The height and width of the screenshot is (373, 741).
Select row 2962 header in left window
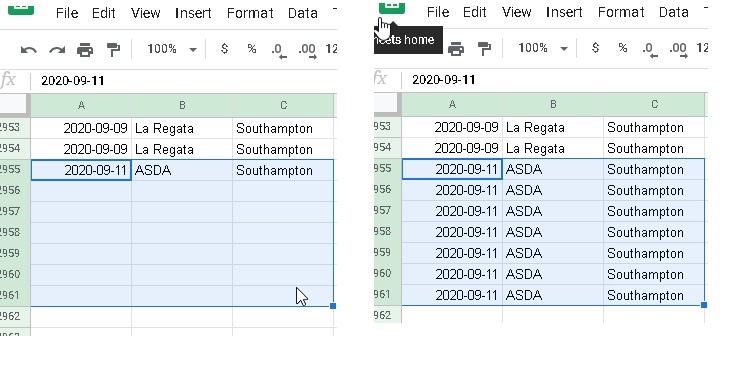[x=15, y=316]
